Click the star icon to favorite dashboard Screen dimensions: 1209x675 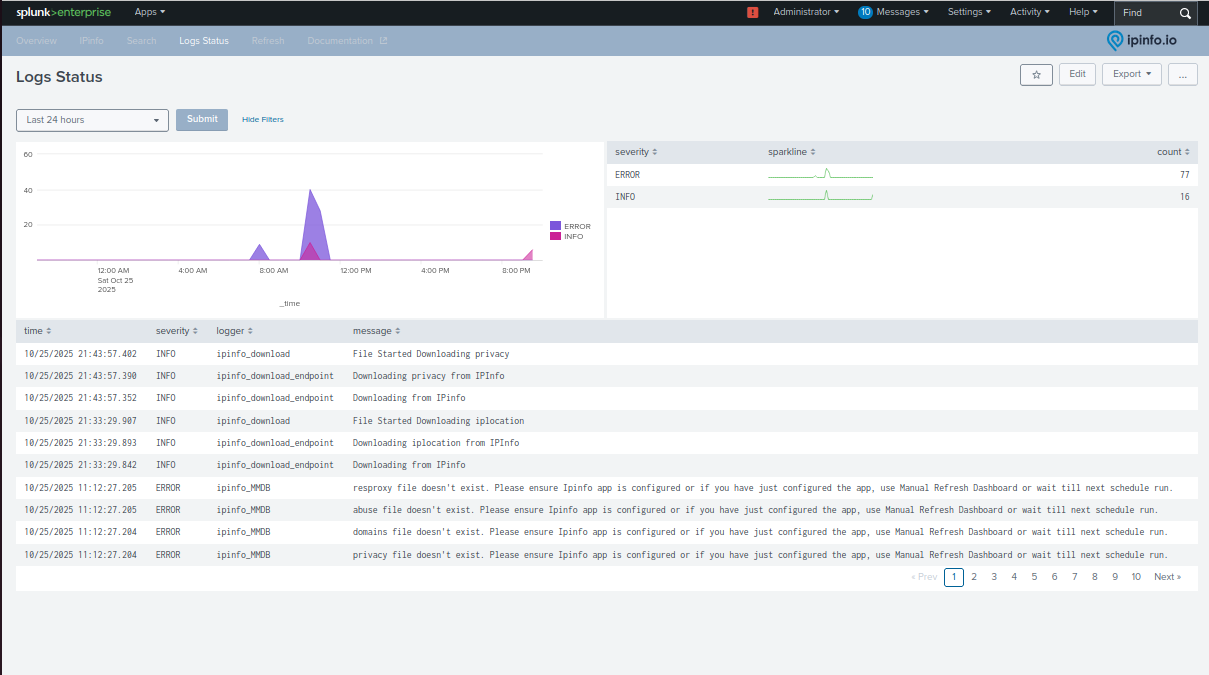pos(1036,74)
